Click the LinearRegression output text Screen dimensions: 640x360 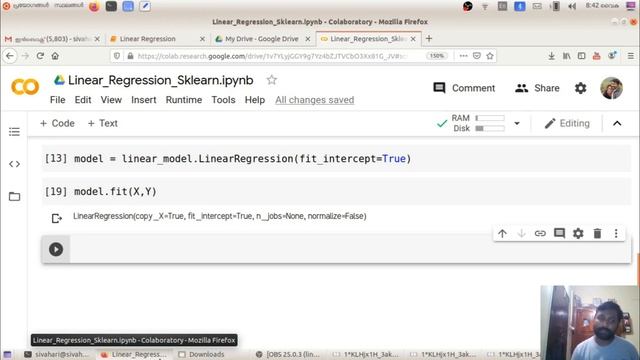[x=220, y=216]
